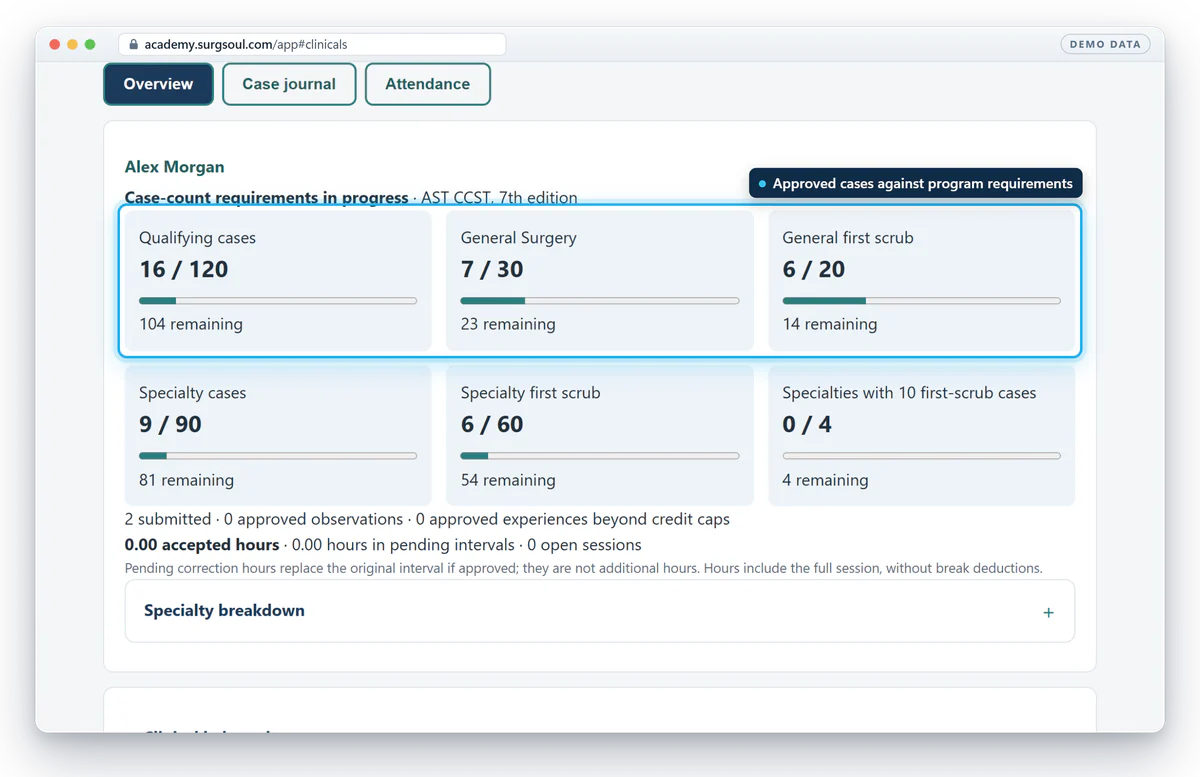Click the "104 remaining" text
Screen dimensions: 1200x777
point(190,324)
